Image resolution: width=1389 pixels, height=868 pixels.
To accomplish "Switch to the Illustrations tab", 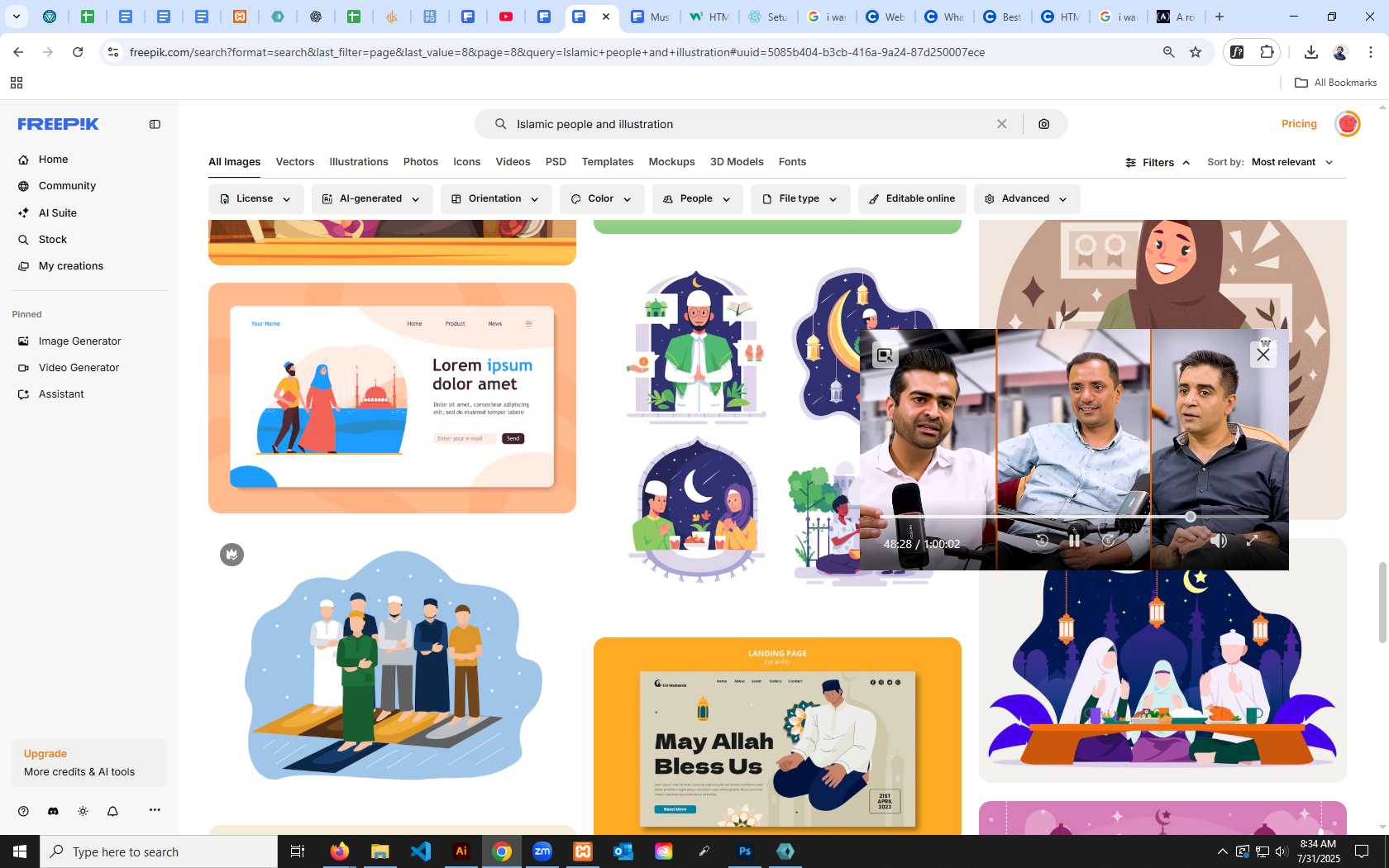I will (359, 162).
